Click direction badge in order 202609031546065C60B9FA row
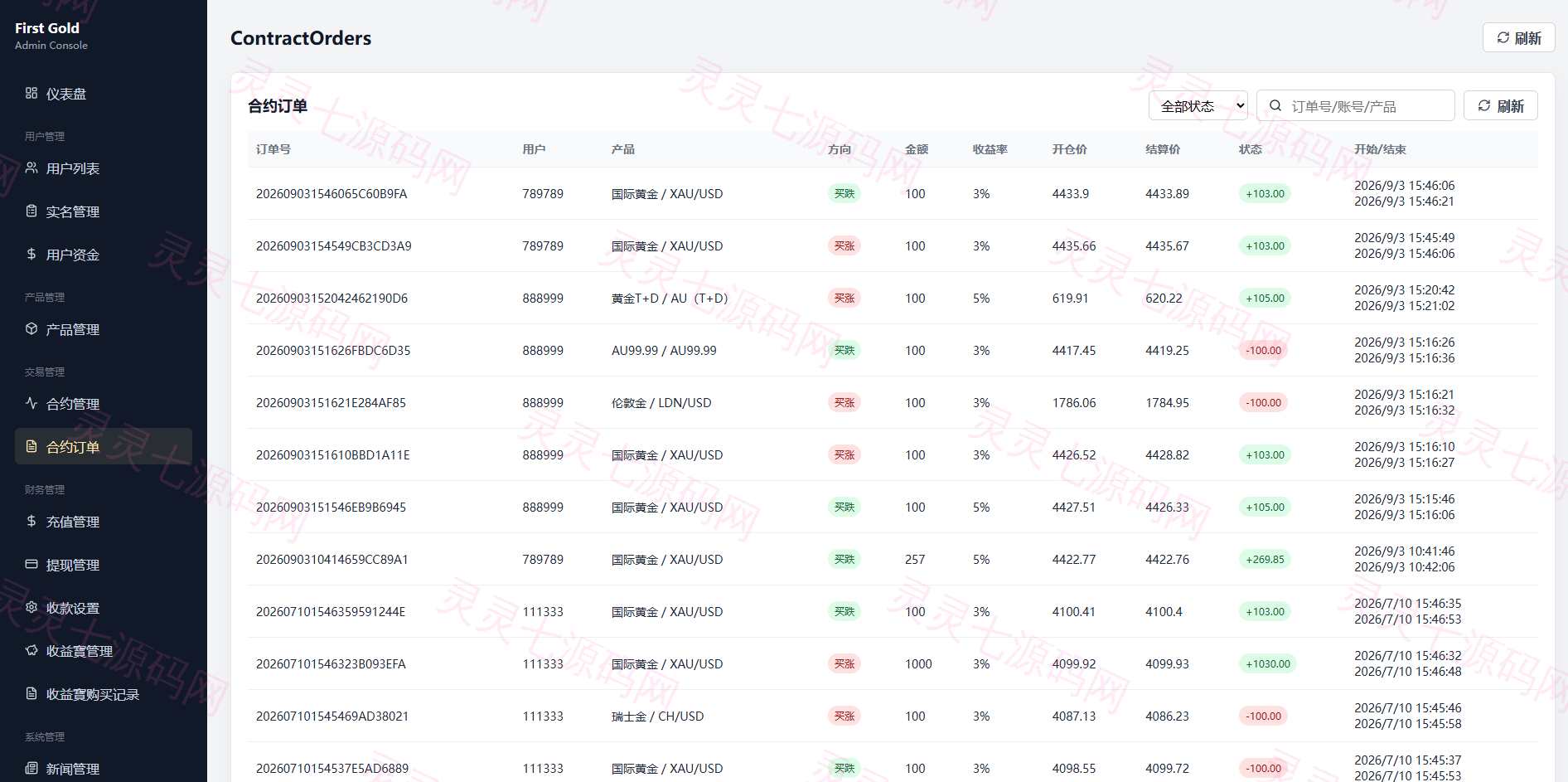Viewport: 1568px width, 782px height. pyautogui.click(x=844, y=194)
